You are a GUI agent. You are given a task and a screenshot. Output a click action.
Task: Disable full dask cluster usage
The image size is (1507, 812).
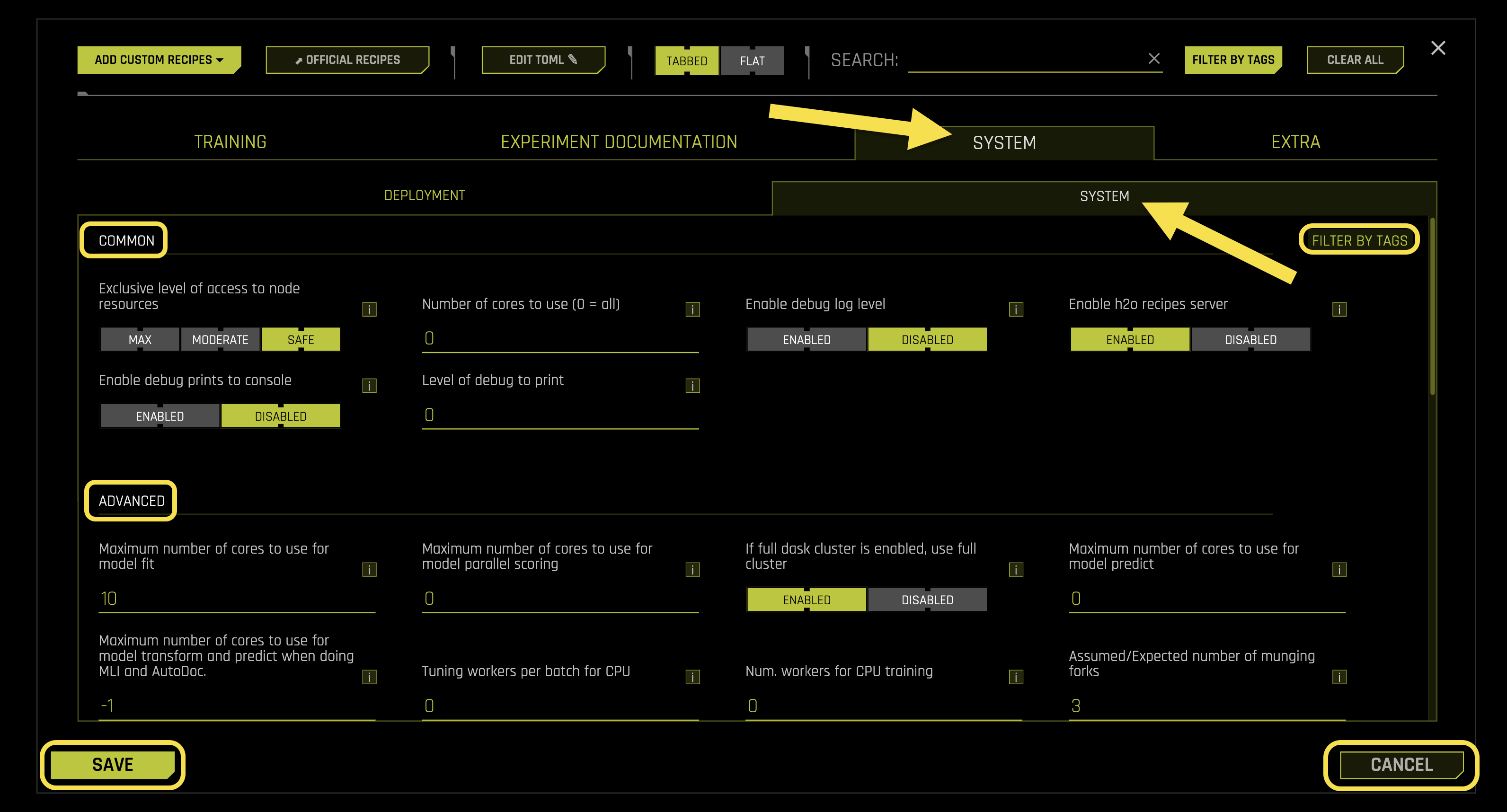click(927, 599)
